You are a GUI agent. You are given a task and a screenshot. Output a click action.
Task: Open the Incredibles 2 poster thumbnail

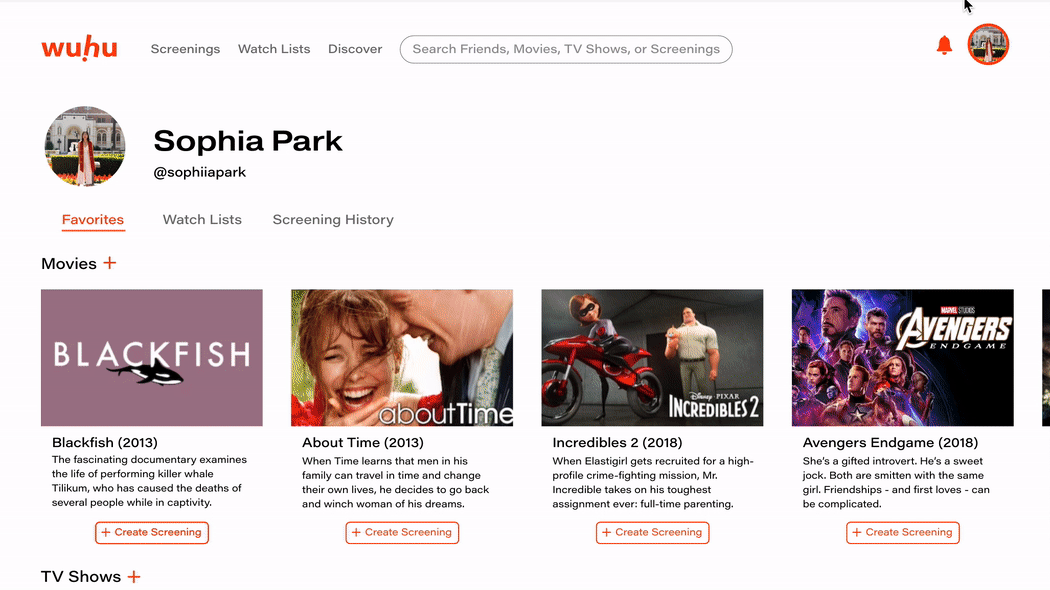pos(652,358)
